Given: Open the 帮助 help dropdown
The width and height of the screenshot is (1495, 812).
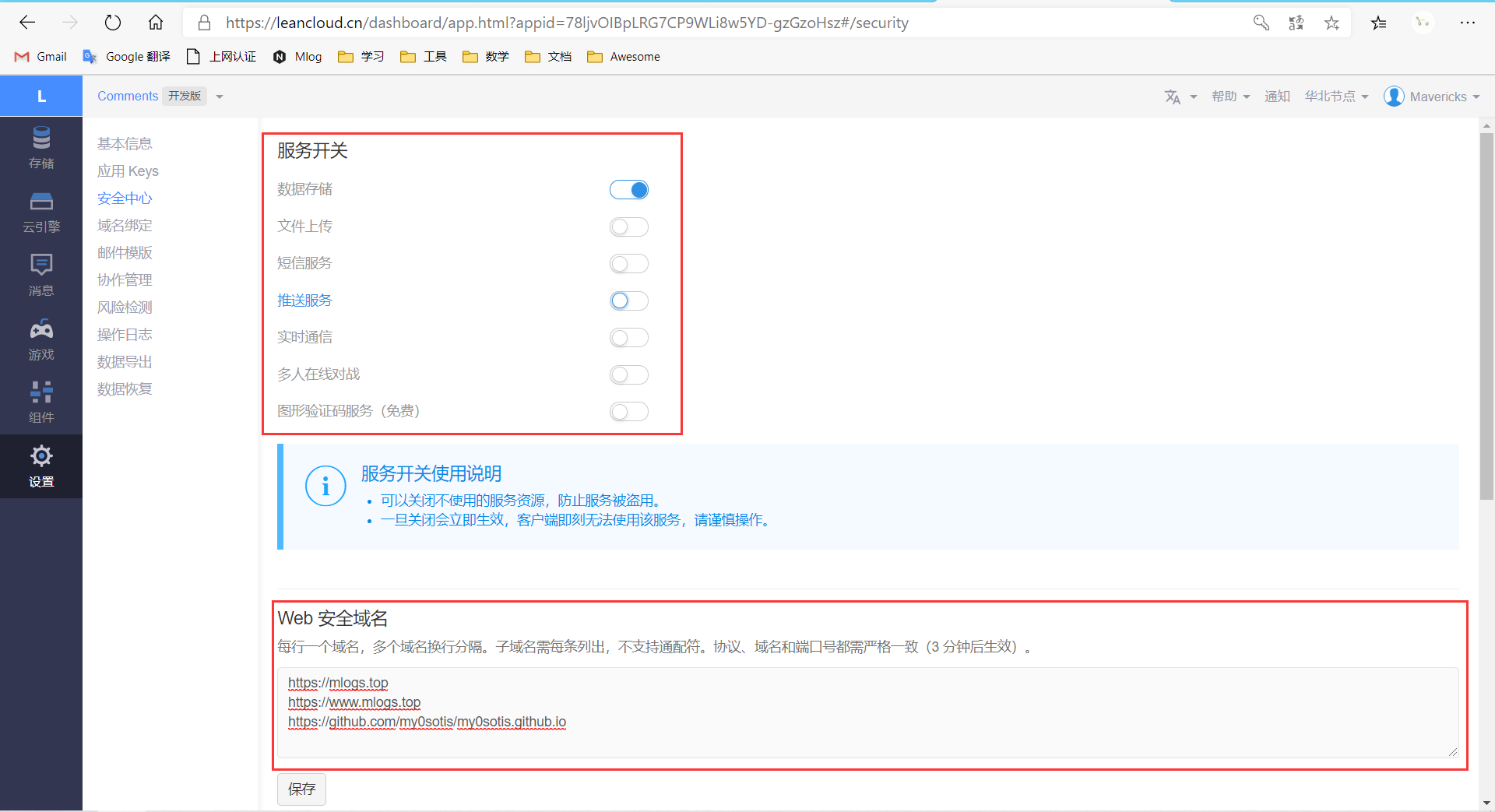Looking at the screenshot, I should [x=1230, y=97].
